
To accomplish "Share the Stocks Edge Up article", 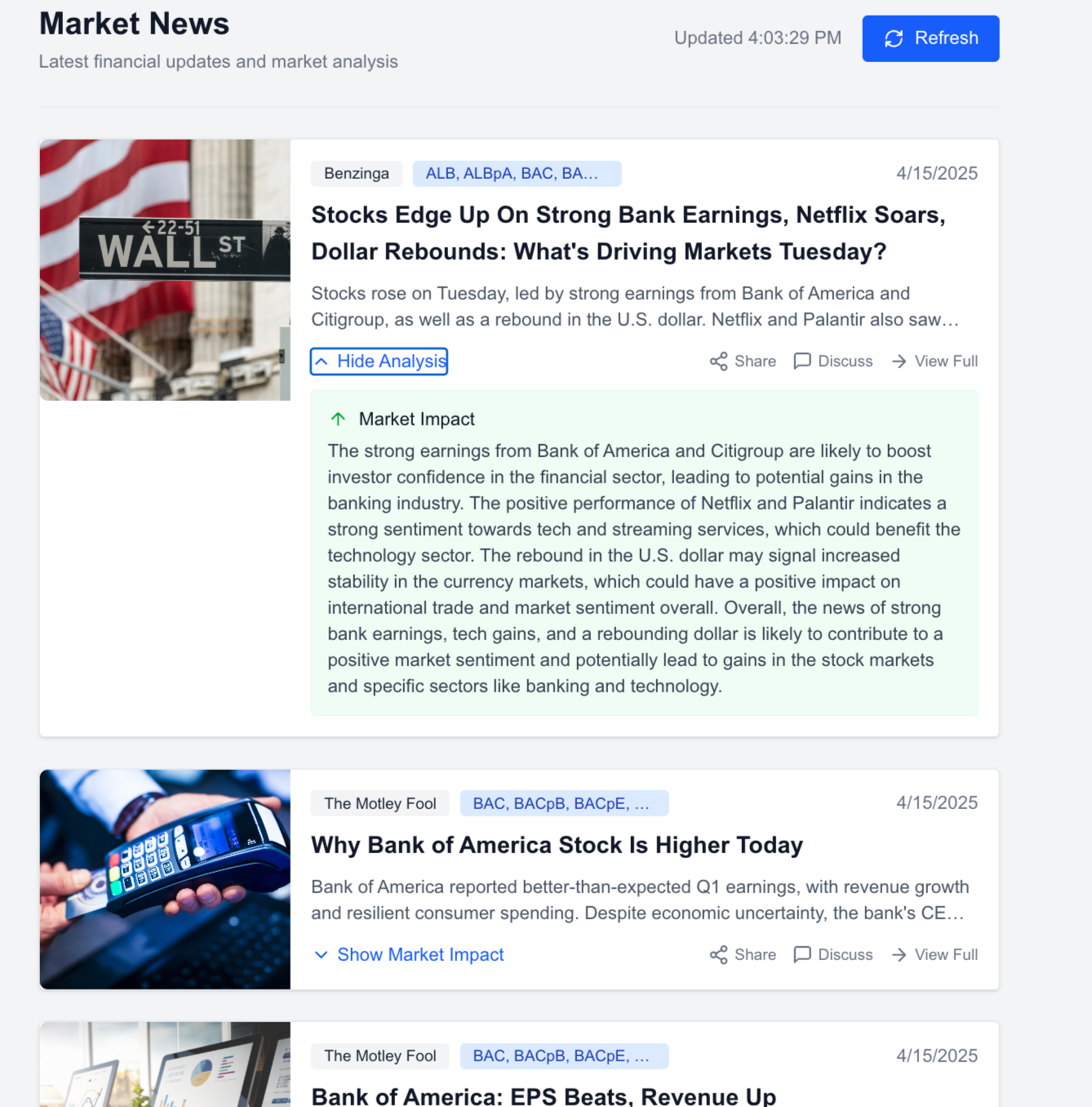I will [743, 362].
